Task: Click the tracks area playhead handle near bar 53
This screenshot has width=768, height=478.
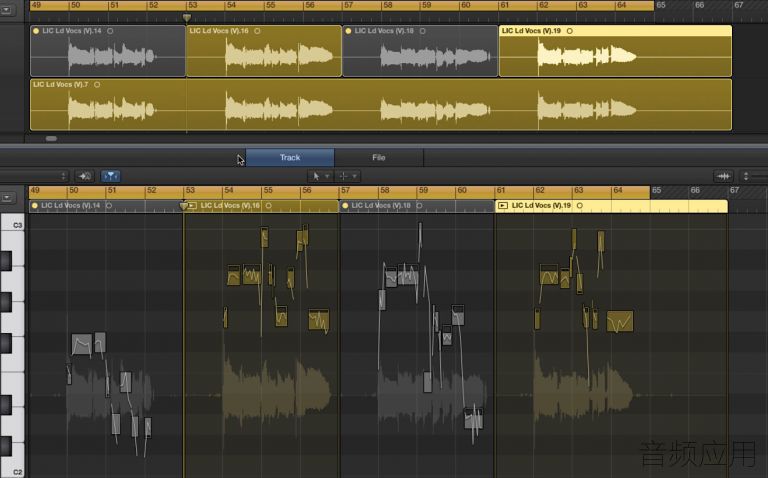Action: (187, 18)
